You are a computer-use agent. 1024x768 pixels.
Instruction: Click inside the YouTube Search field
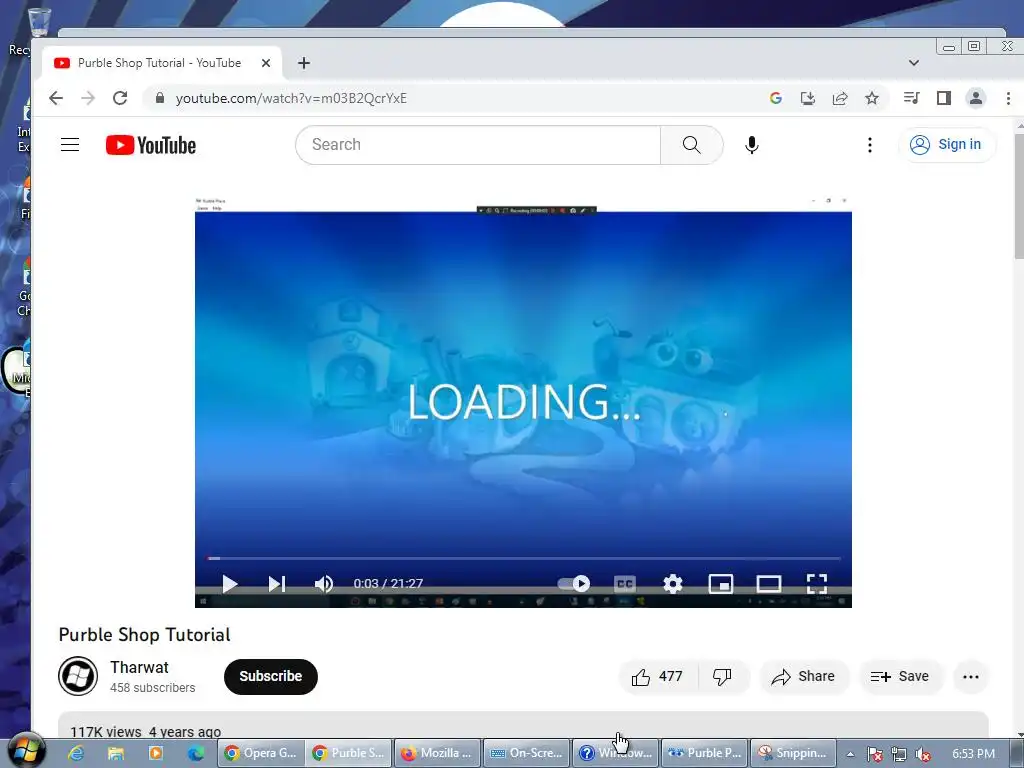click(x=479, y=144)
